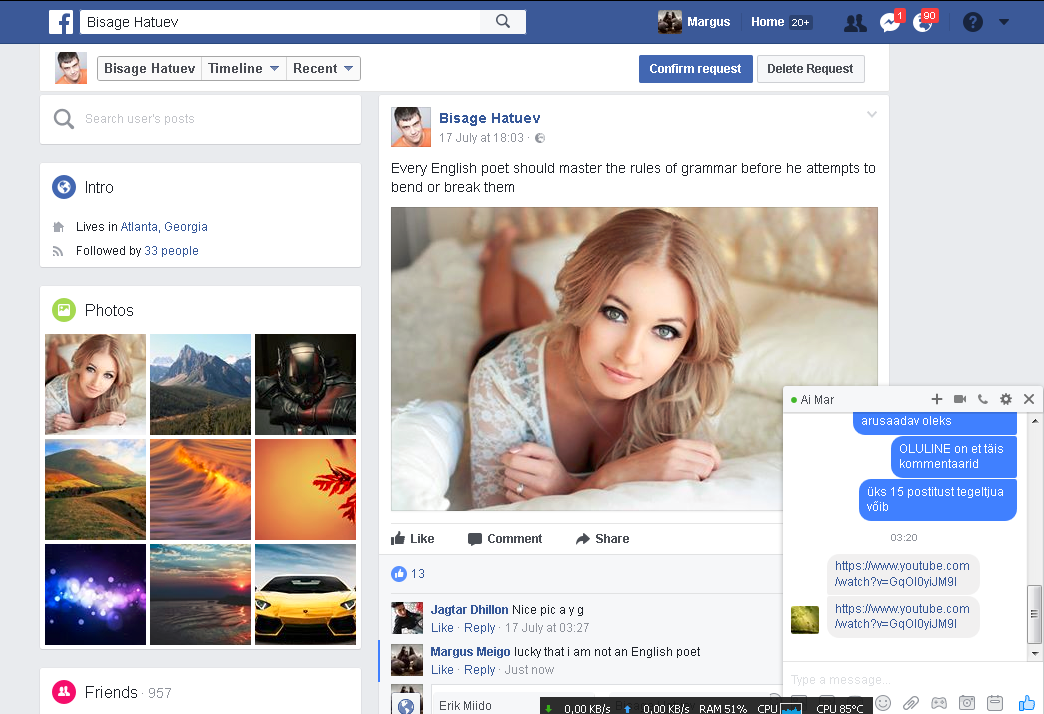Open the yellow Lamborghini photo thumbnail
The image size is (1044, 714).
pos(306,594)
